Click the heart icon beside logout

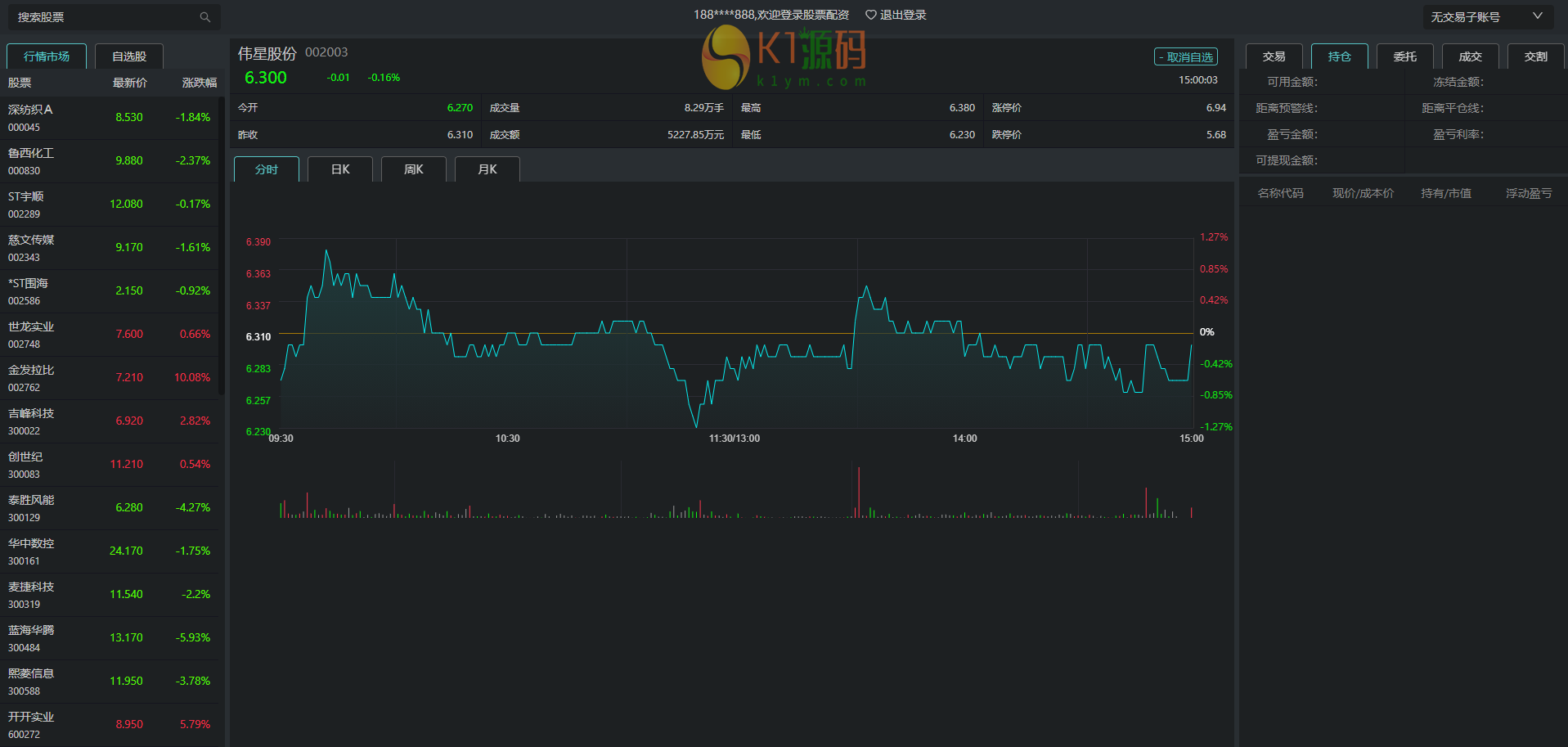click(871, 15)
